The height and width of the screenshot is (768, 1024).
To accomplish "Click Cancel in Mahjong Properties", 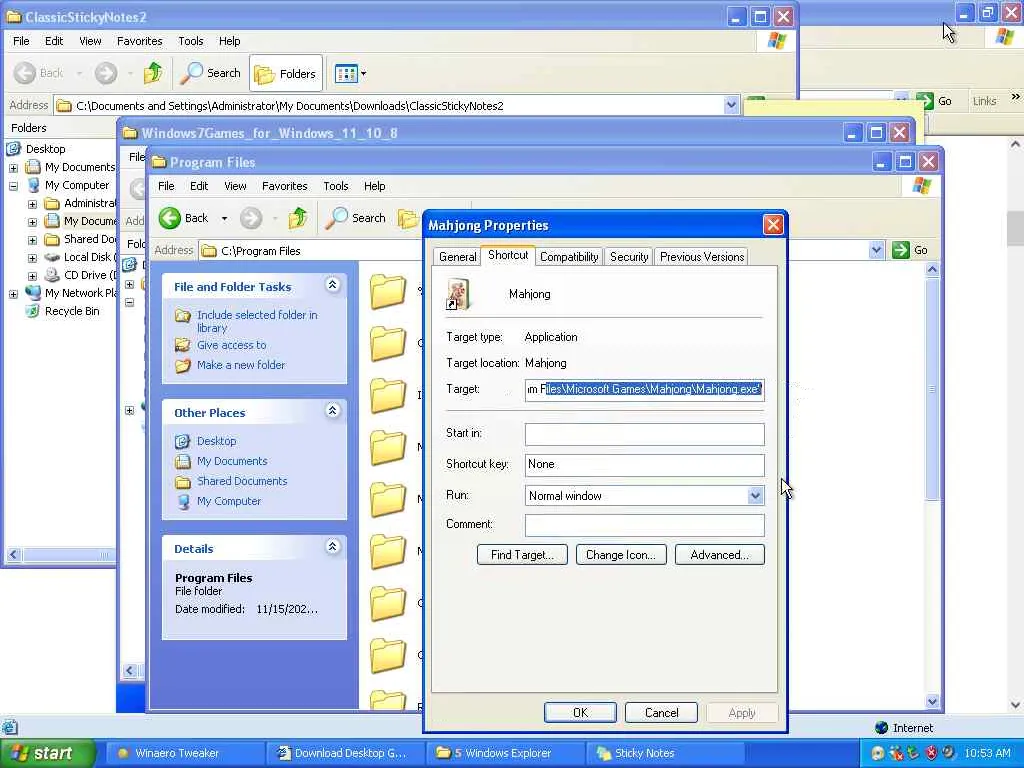I will pos(661,712).
